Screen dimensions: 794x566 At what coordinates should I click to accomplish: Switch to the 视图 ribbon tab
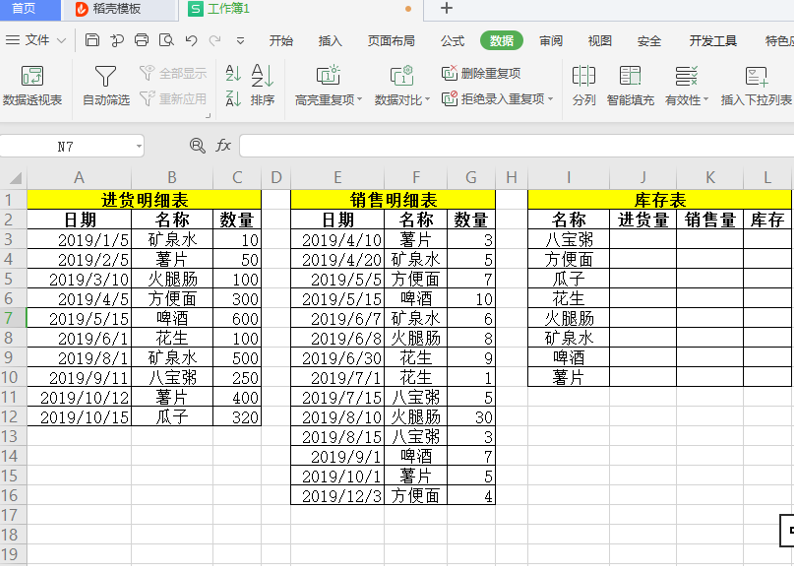[600, 41]
